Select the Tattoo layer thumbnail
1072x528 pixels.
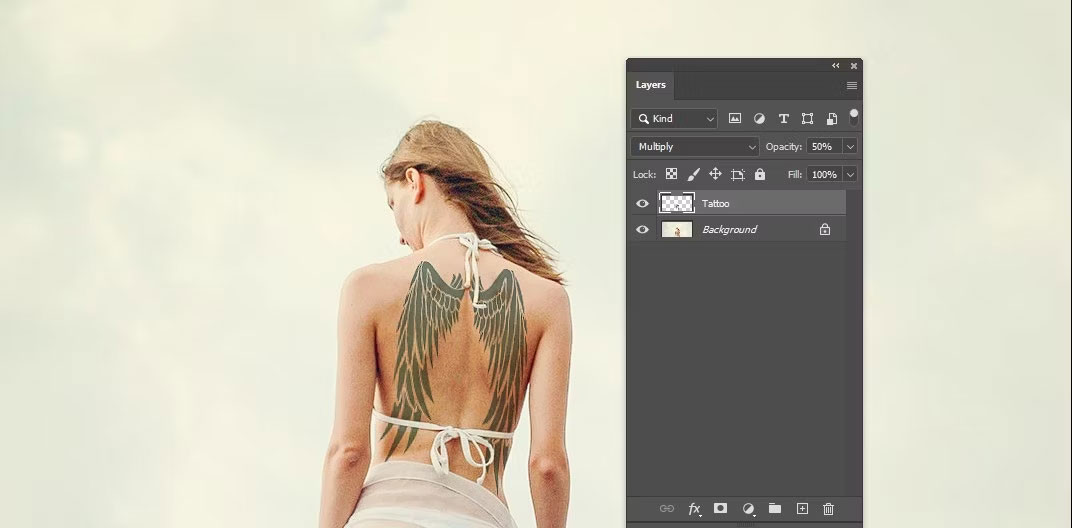click(677, 203)
